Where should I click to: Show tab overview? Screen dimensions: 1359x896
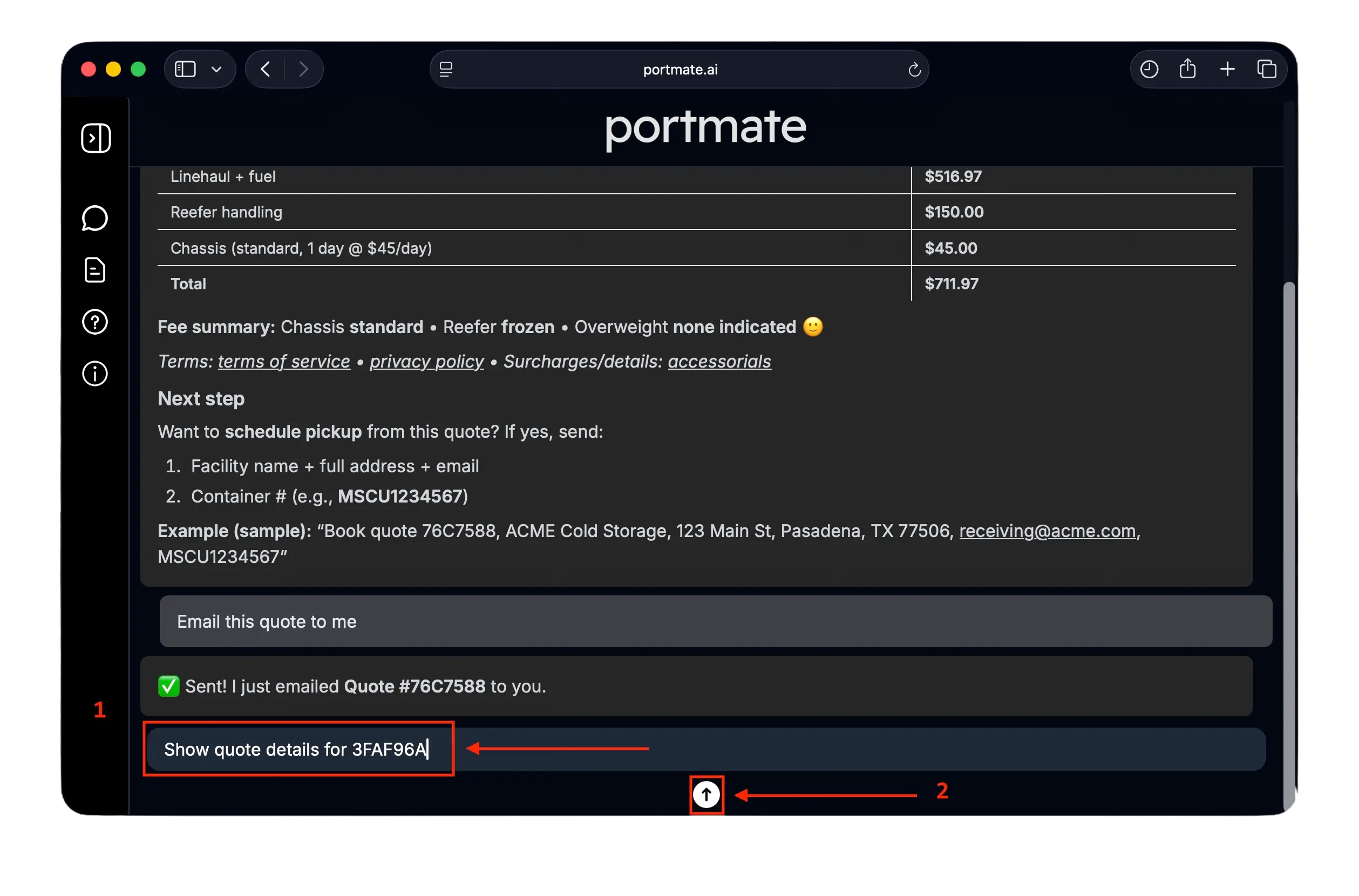pyautogui.click(x=1267, y=69)
